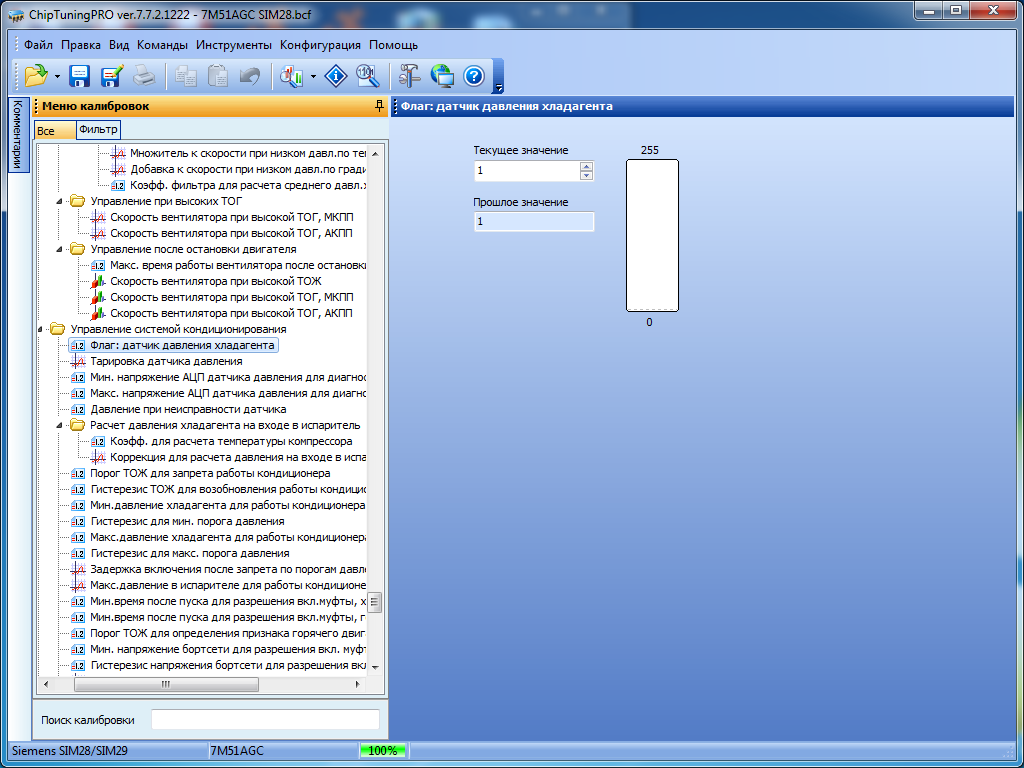
Task: Click the blue question mark help icon
Action: click(473, 76)
